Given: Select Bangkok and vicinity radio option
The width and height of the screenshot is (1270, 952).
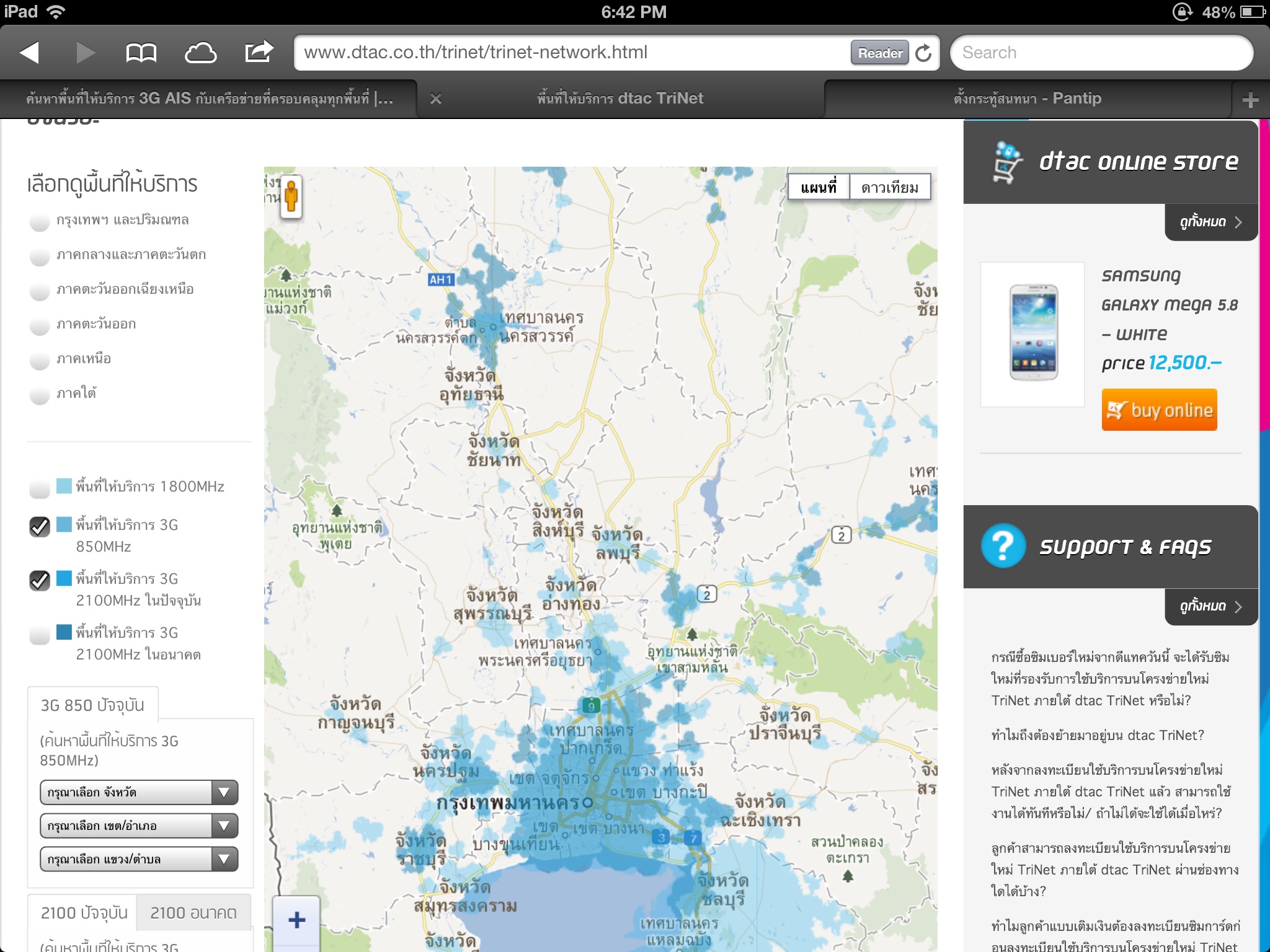Looking at the screenshot, I should tap(40, 221).
